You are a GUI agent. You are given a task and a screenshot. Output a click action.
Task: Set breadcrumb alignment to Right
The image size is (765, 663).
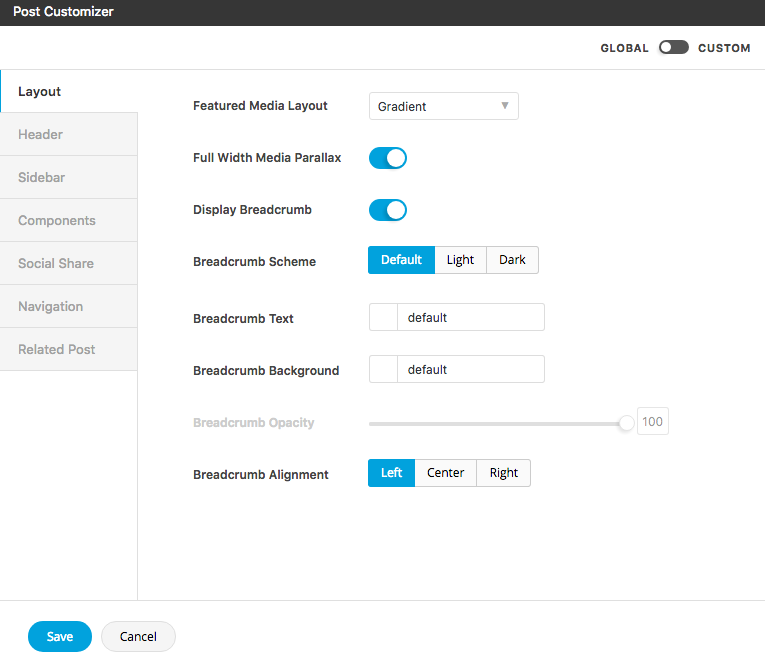503,473
